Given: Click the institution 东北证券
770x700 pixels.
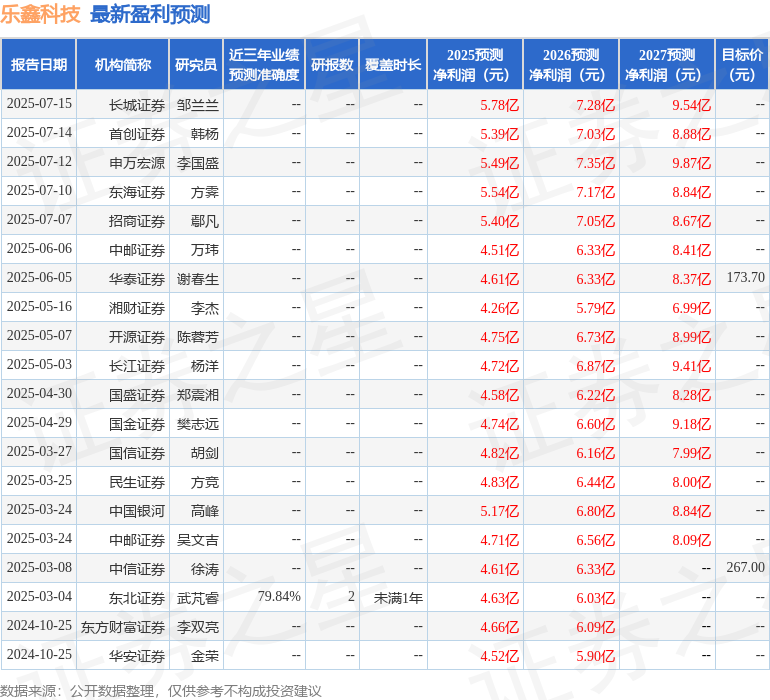Looking at the screenshot, I should pyautogui.click(x=137, y=598).
